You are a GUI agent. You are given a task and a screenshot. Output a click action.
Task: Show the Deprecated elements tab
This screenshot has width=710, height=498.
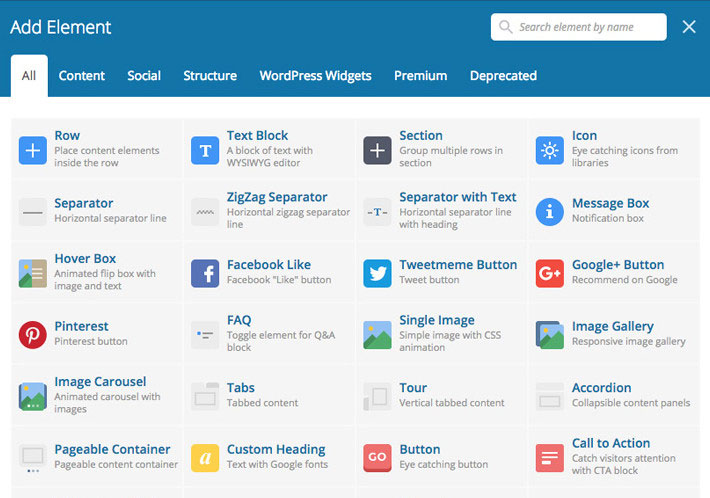(503, 76)
